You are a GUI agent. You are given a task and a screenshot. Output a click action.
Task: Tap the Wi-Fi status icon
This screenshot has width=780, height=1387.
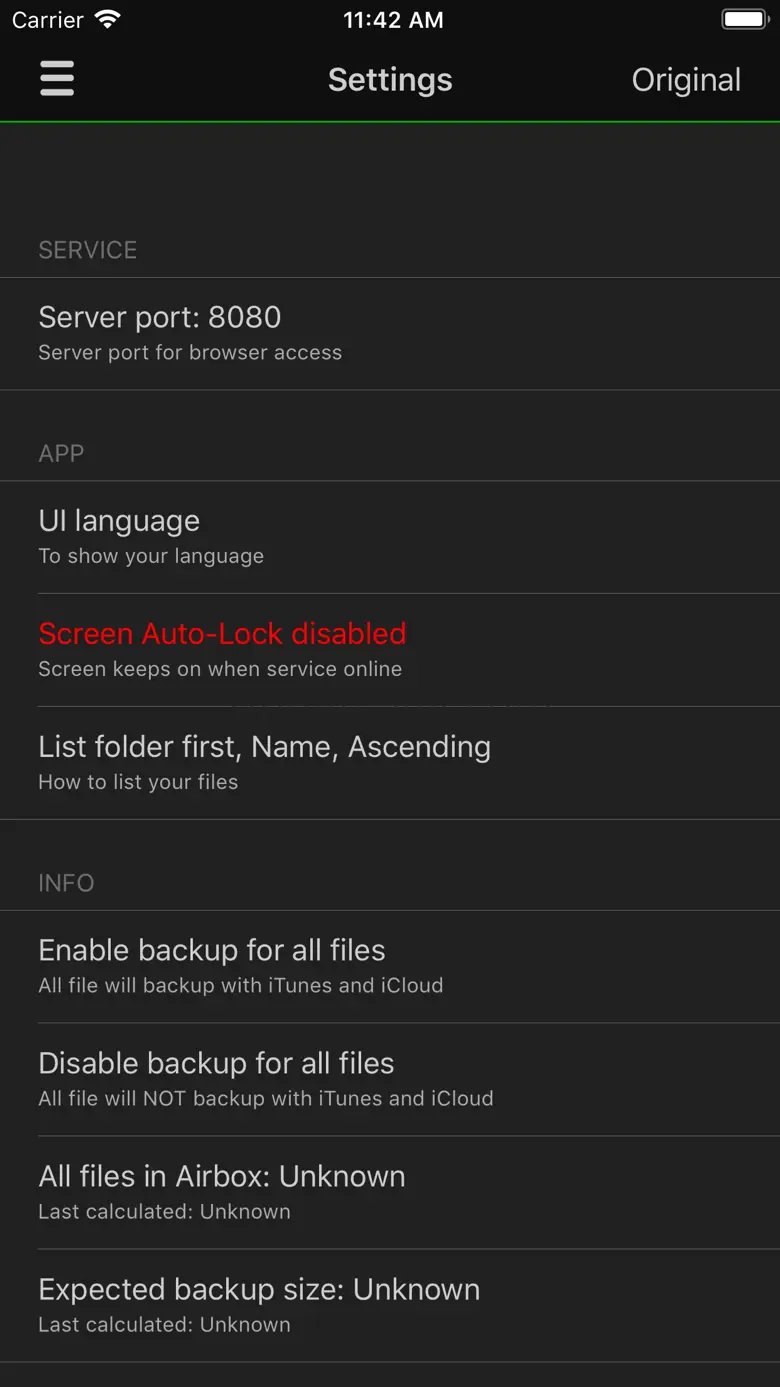(x=107, y=20)
